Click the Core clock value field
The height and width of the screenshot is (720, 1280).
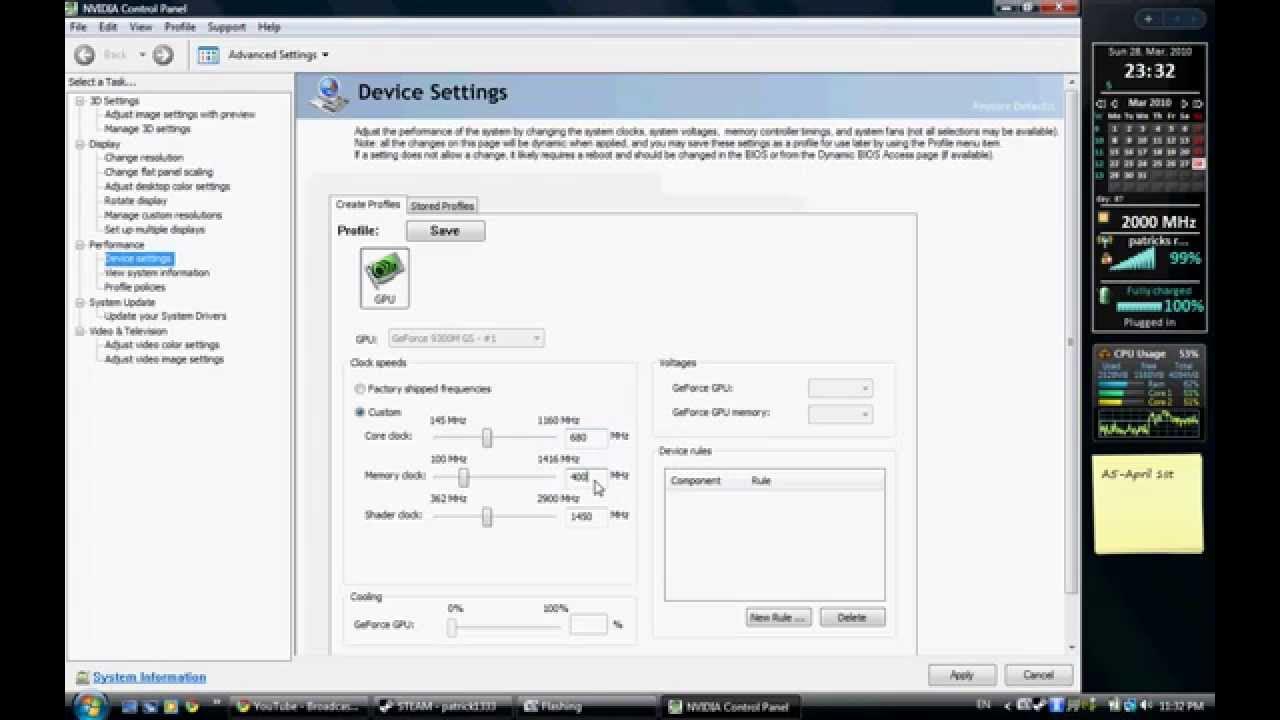(586, 437)
